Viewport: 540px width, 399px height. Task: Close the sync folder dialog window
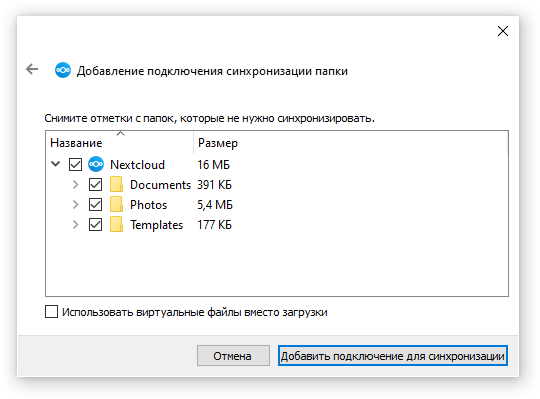(x=503, y=31)
